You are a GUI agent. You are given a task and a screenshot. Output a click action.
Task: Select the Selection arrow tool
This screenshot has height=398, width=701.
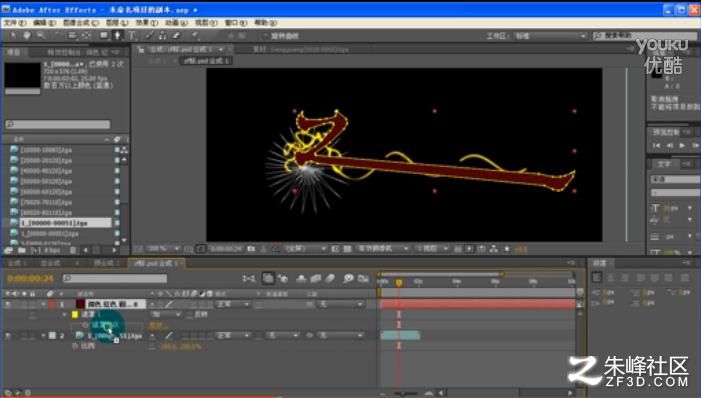pyautogui.click(x=13, y=35)
